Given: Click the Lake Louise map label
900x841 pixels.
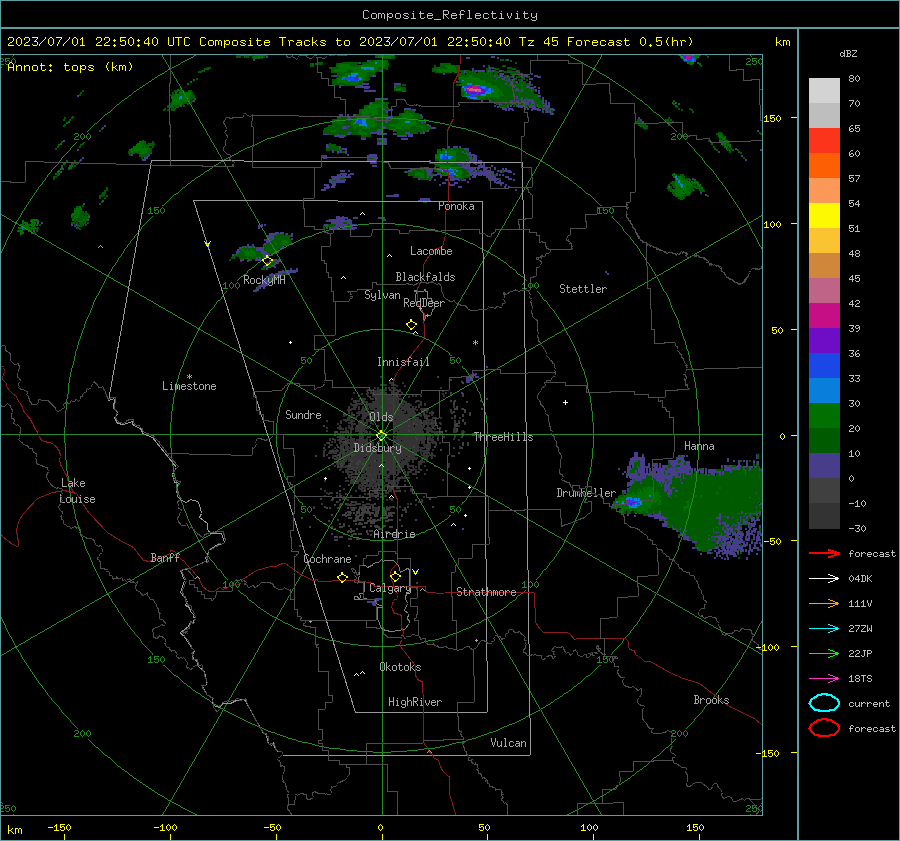Looking at the screenshot, I should click(x=77, y=491).
